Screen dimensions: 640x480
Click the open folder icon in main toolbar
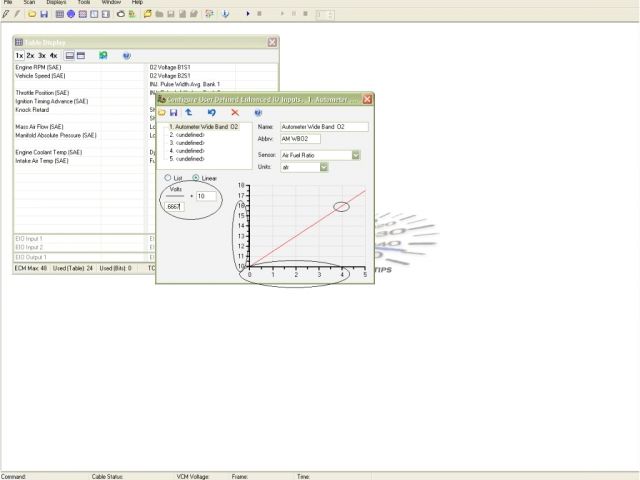point(32,14)
